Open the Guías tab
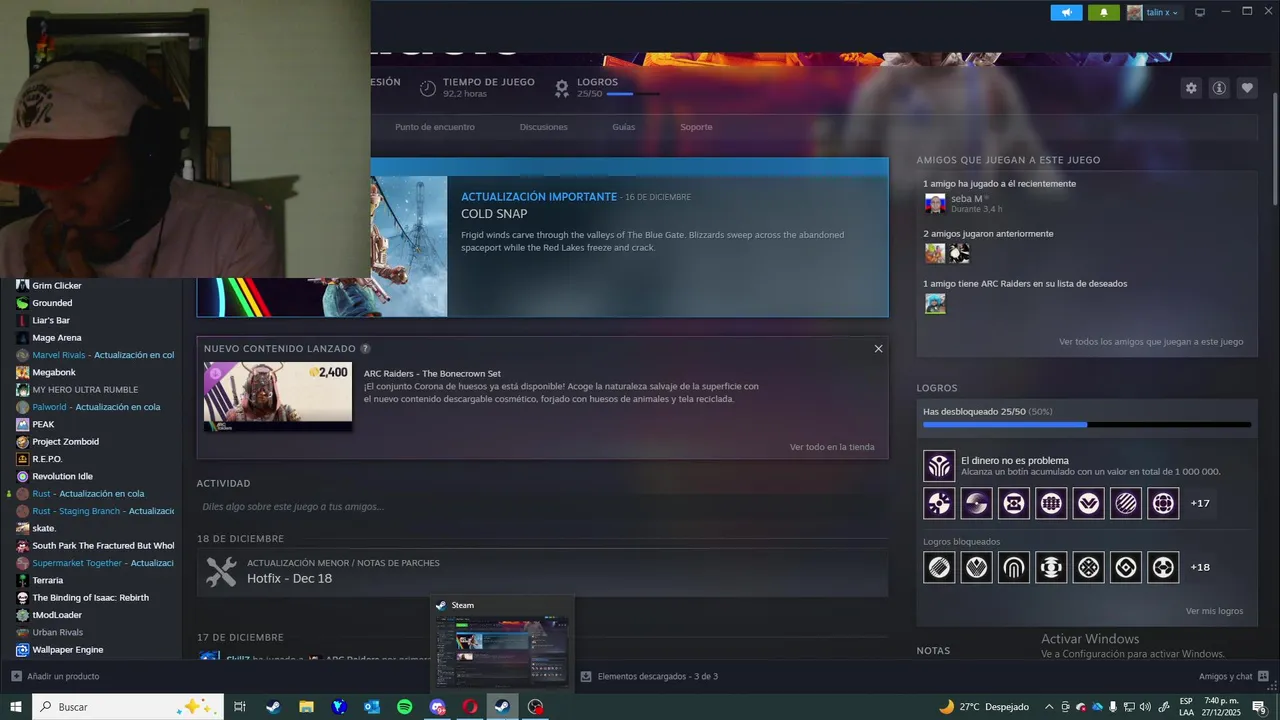The width and height of the screenshot is (1280, 720). point(623,127)
